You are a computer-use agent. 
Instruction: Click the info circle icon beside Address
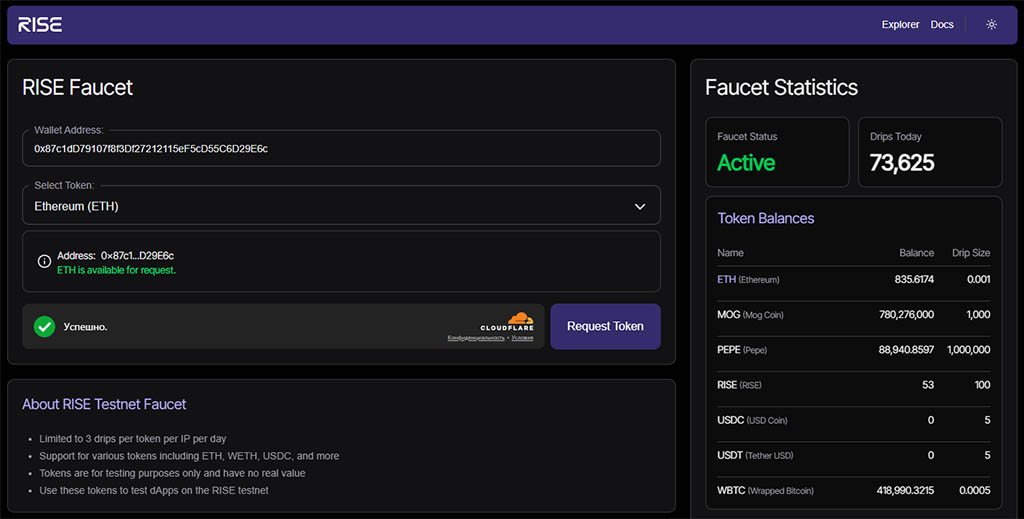tap(44, 261)
